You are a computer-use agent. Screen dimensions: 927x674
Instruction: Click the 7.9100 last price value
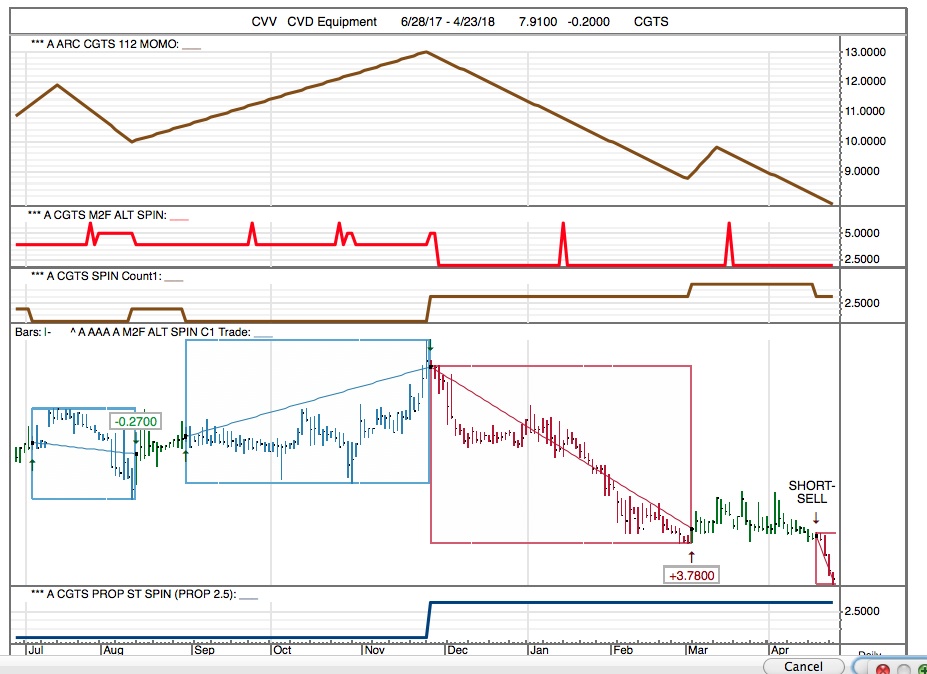click(537, 22)
